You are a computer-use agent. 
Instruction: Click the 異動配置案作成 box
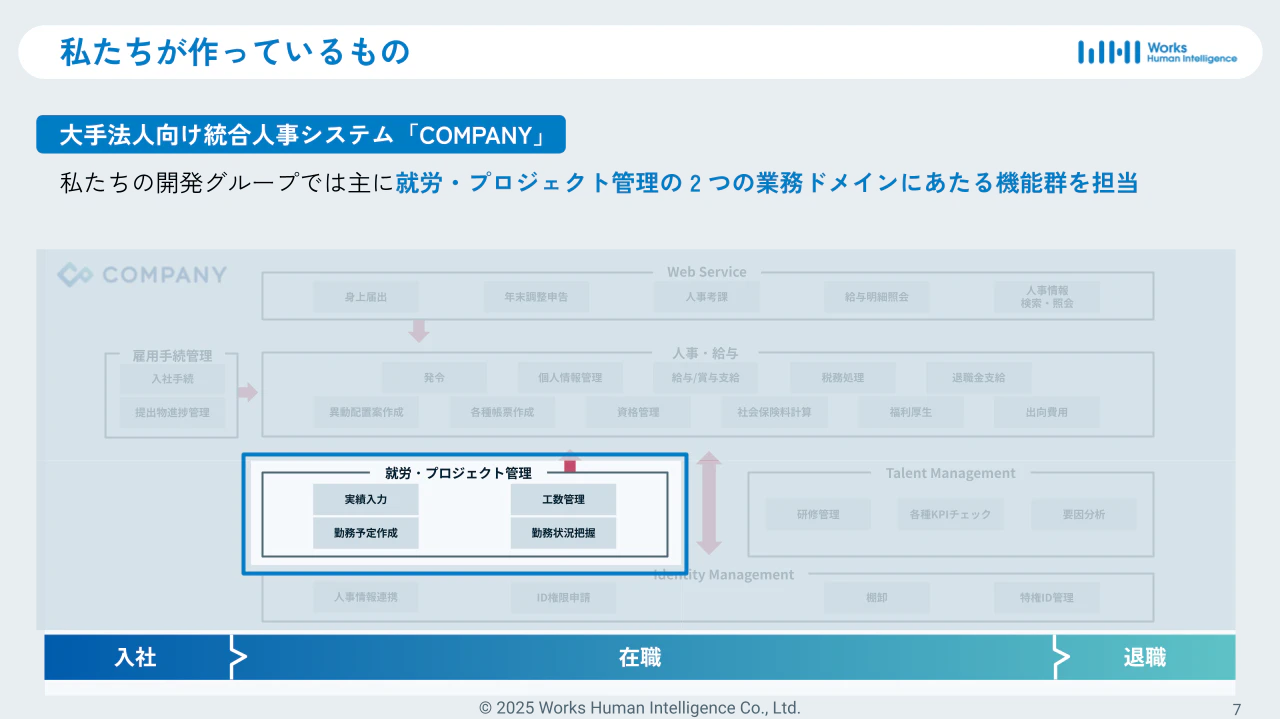pyautogui.click(x=366, y=412)
